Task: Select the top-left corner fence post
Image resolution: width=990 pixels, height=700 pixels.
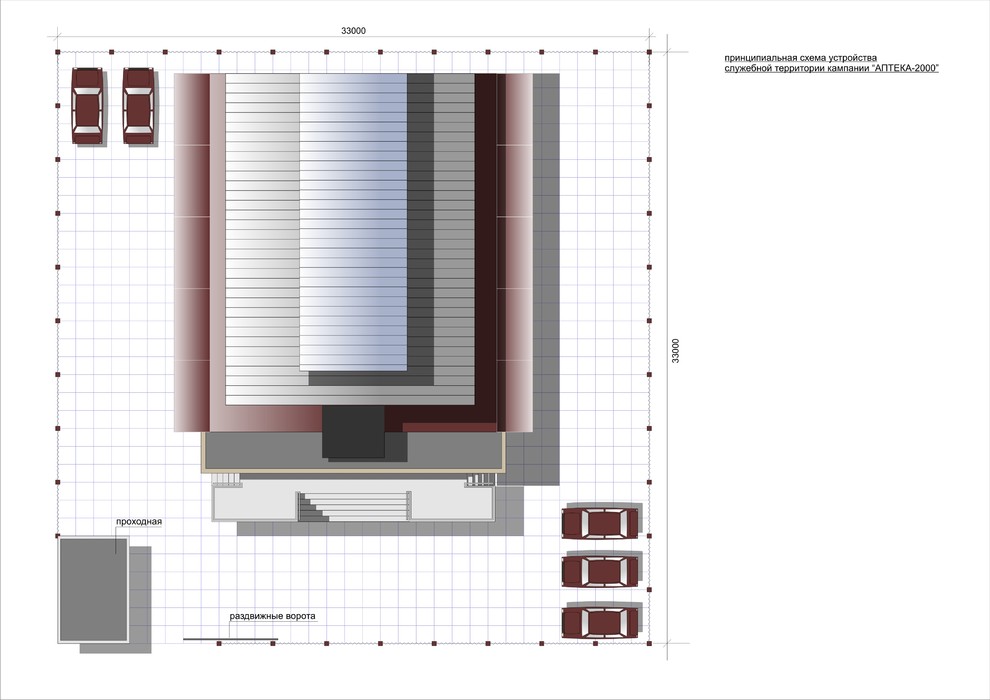Action: coord(57,52)
